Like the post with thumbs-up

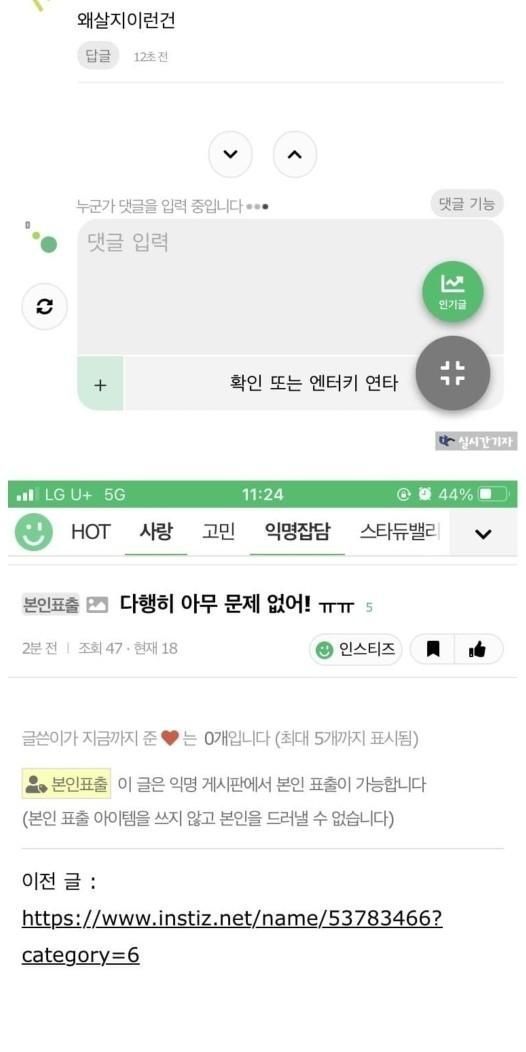478,649
